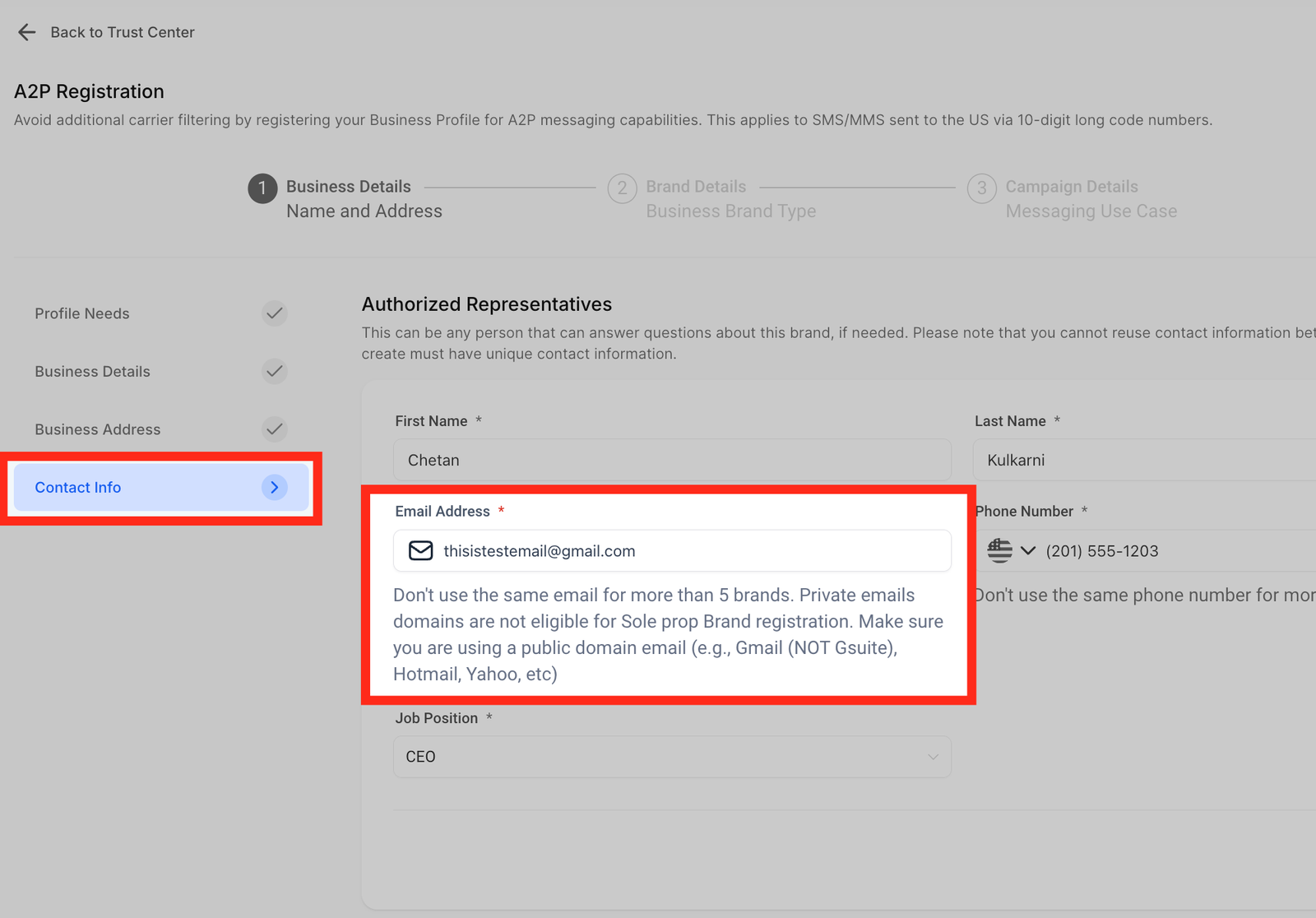Click the Profile Needs checkmark icon
The height and width of the screenshot is (918, 1316).
point(274,313)
